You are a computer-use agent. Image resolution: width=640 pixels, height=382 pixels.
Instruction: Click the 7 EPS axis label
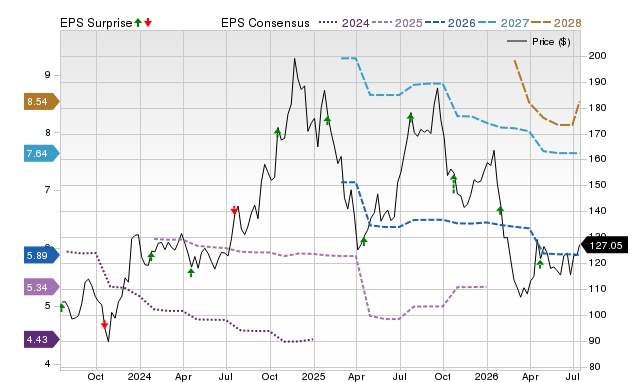pos(48,190)
